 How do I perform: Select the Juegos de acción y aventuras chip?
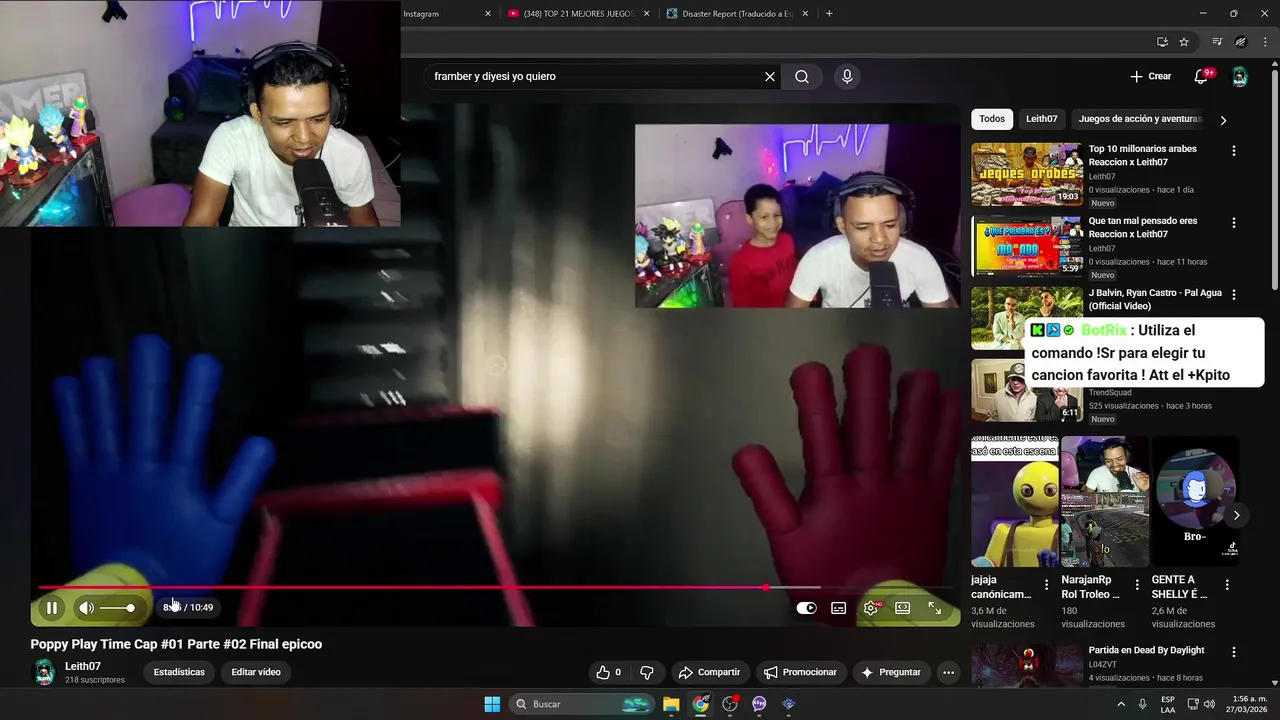1139,119
